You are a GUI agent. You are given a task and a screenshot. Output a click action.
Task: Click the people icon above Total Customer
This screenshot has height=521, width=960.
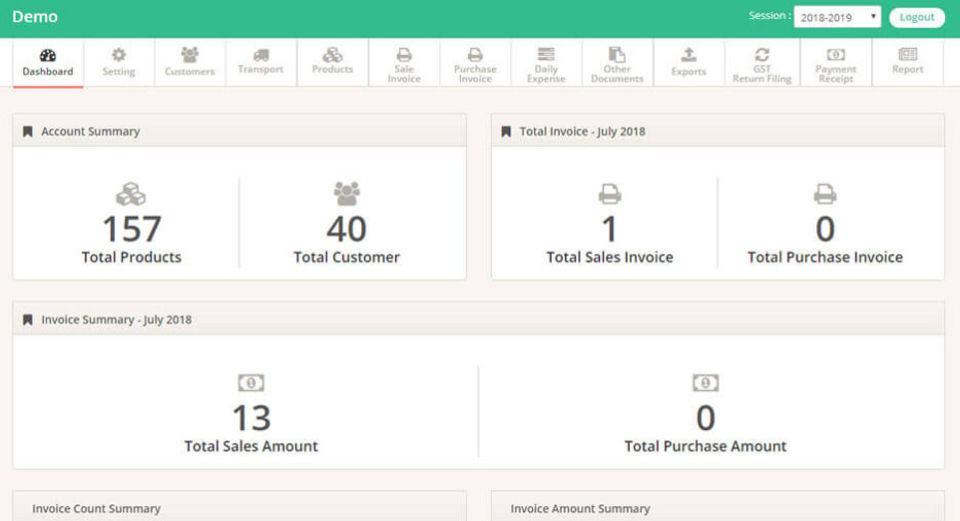347,193
